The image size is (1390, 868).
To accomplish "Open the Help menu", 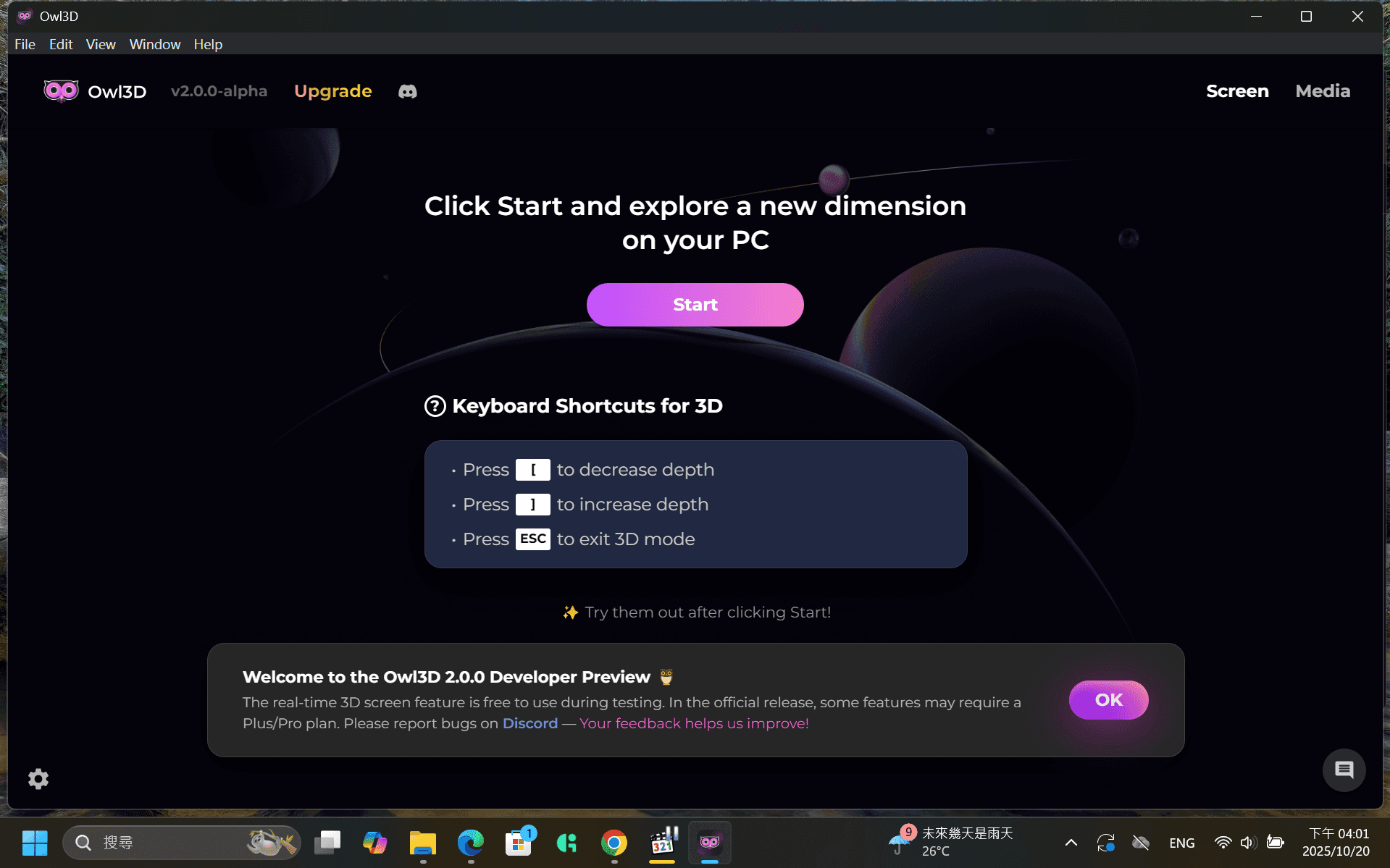I will [x=208, y=44].
